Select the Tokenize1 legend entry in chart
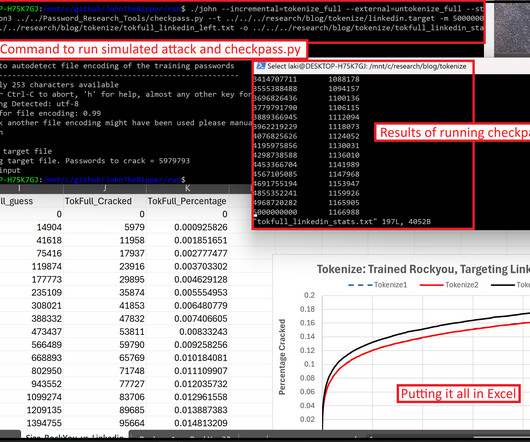 (378, 285)
